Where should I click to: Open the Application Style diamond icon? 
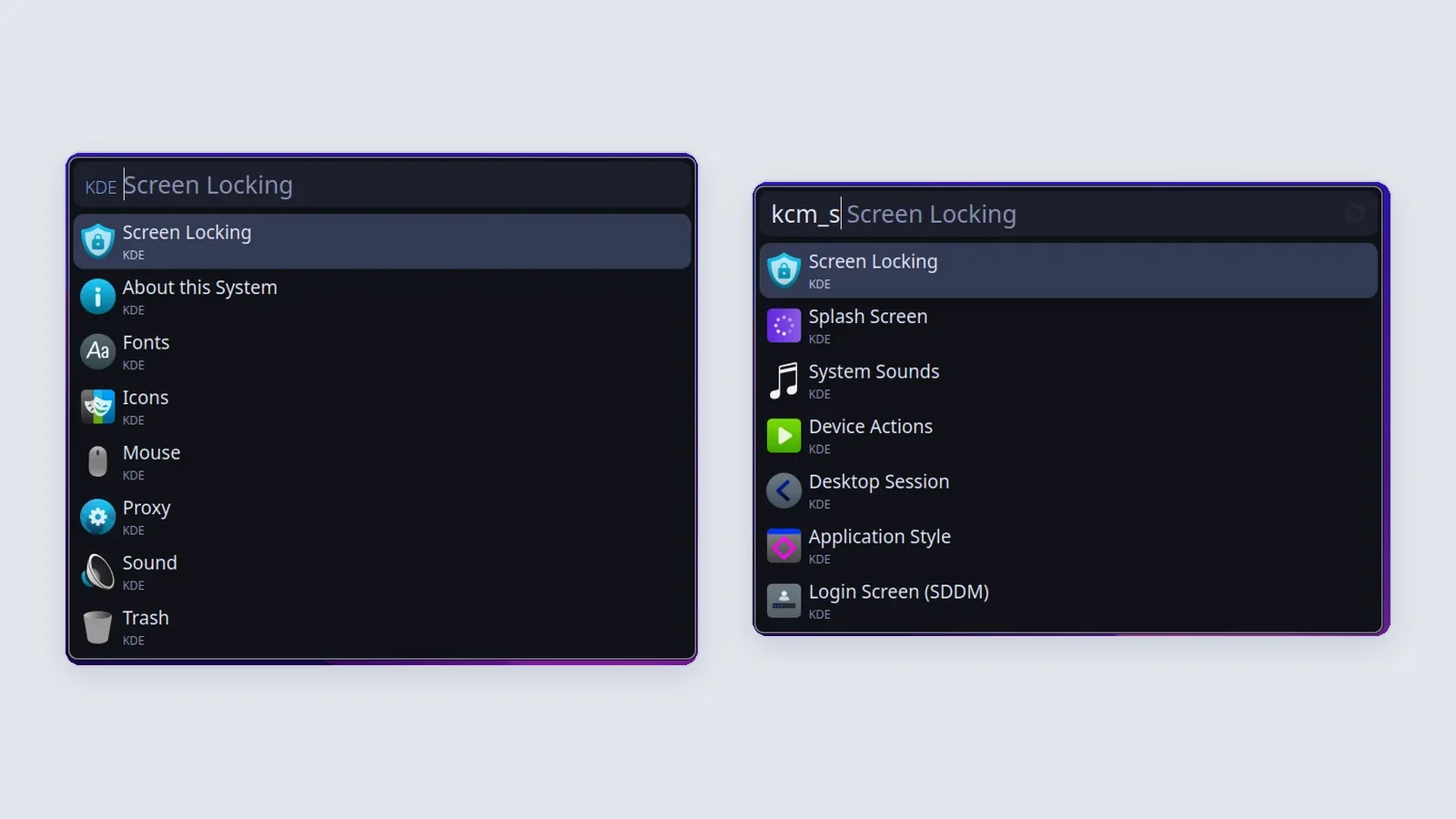pos(784,545)
